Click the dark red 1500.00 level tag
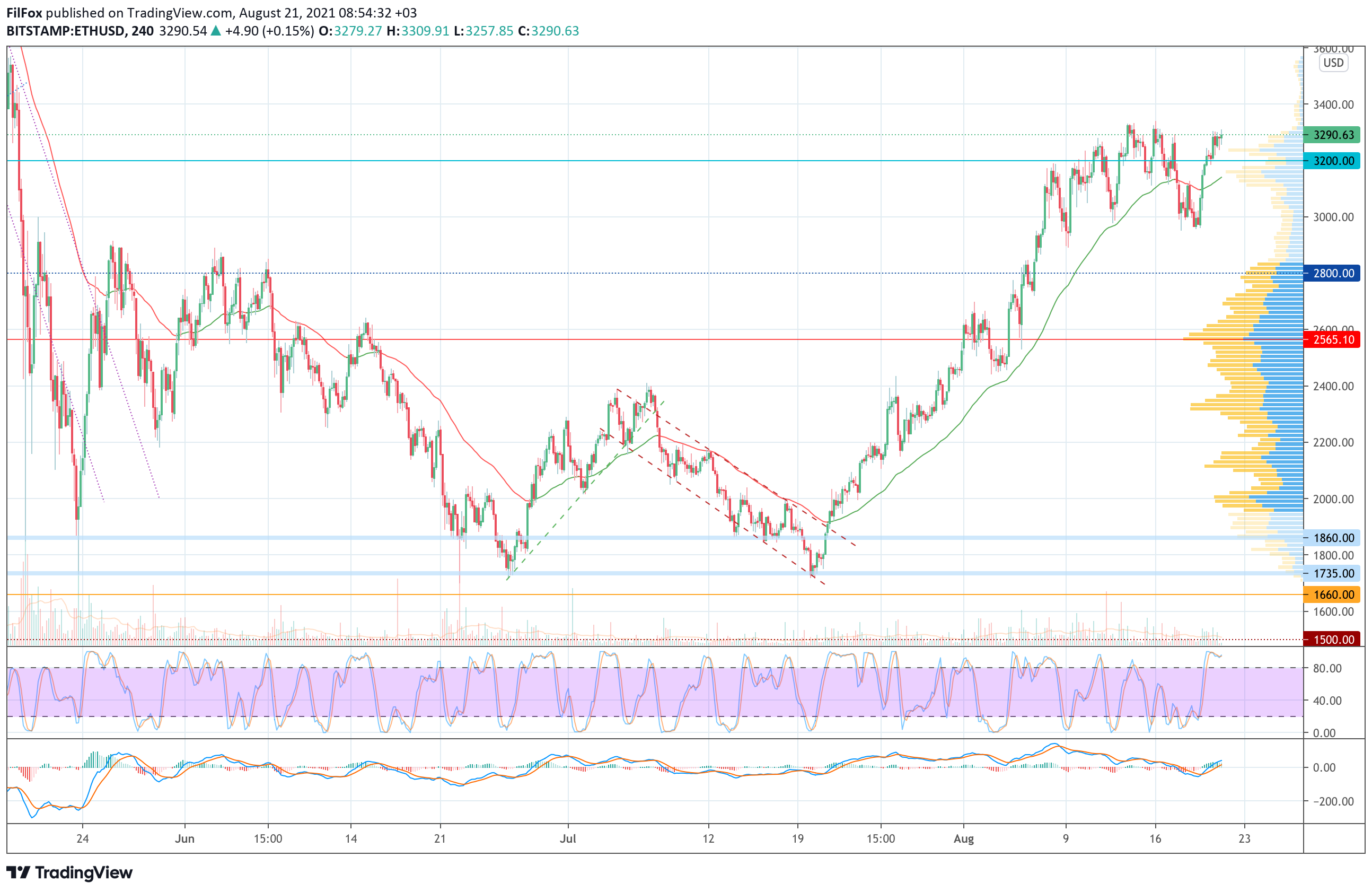 point(1332,640)
